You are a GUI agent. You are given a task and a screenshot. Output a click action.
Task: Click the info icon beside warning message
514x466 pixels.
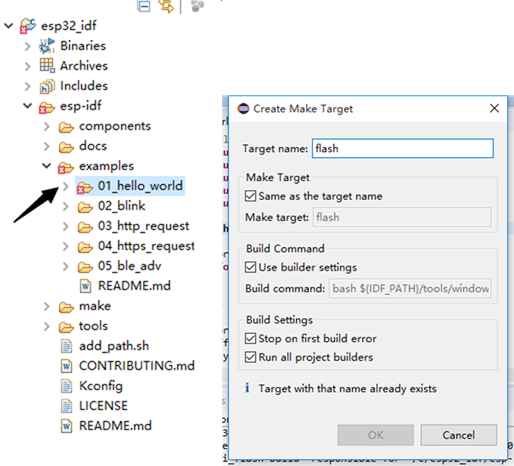(247, 388)
